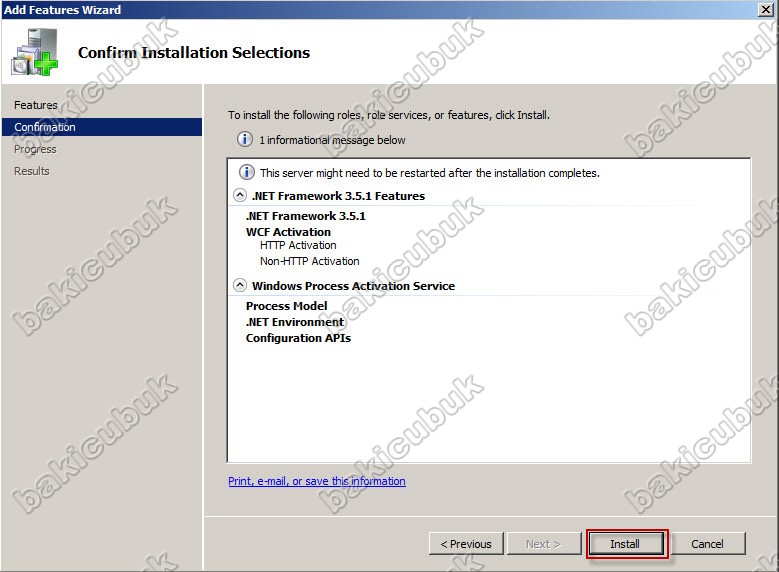Select the Results step in the sidebar
This screenshot has width=779, height=572.
(x=32, y=171)
